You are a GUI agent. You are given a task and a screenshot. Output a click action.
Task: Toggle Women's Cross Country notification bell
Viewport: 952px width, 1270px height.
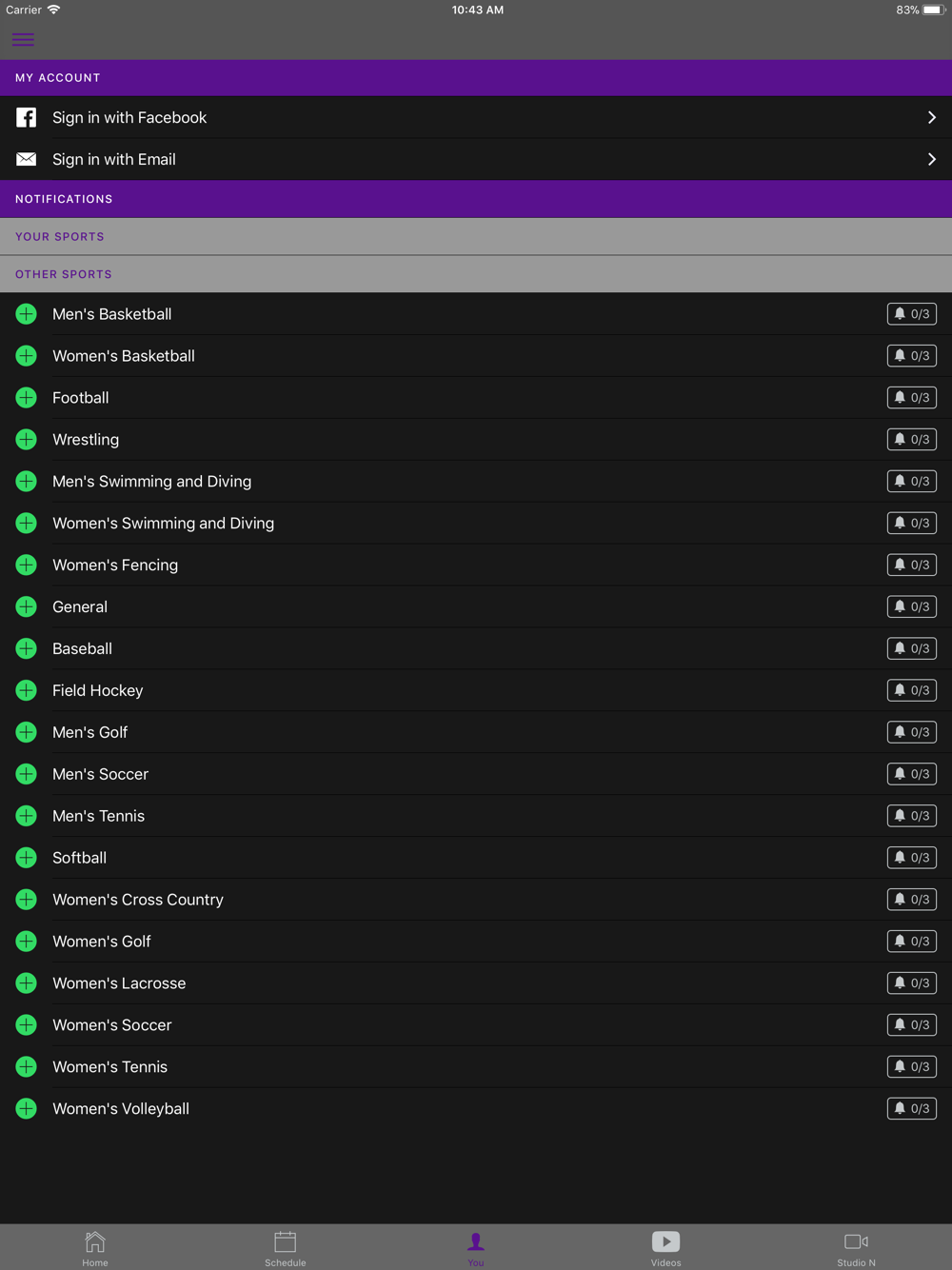pyautogui.click(x=912, y=901)
